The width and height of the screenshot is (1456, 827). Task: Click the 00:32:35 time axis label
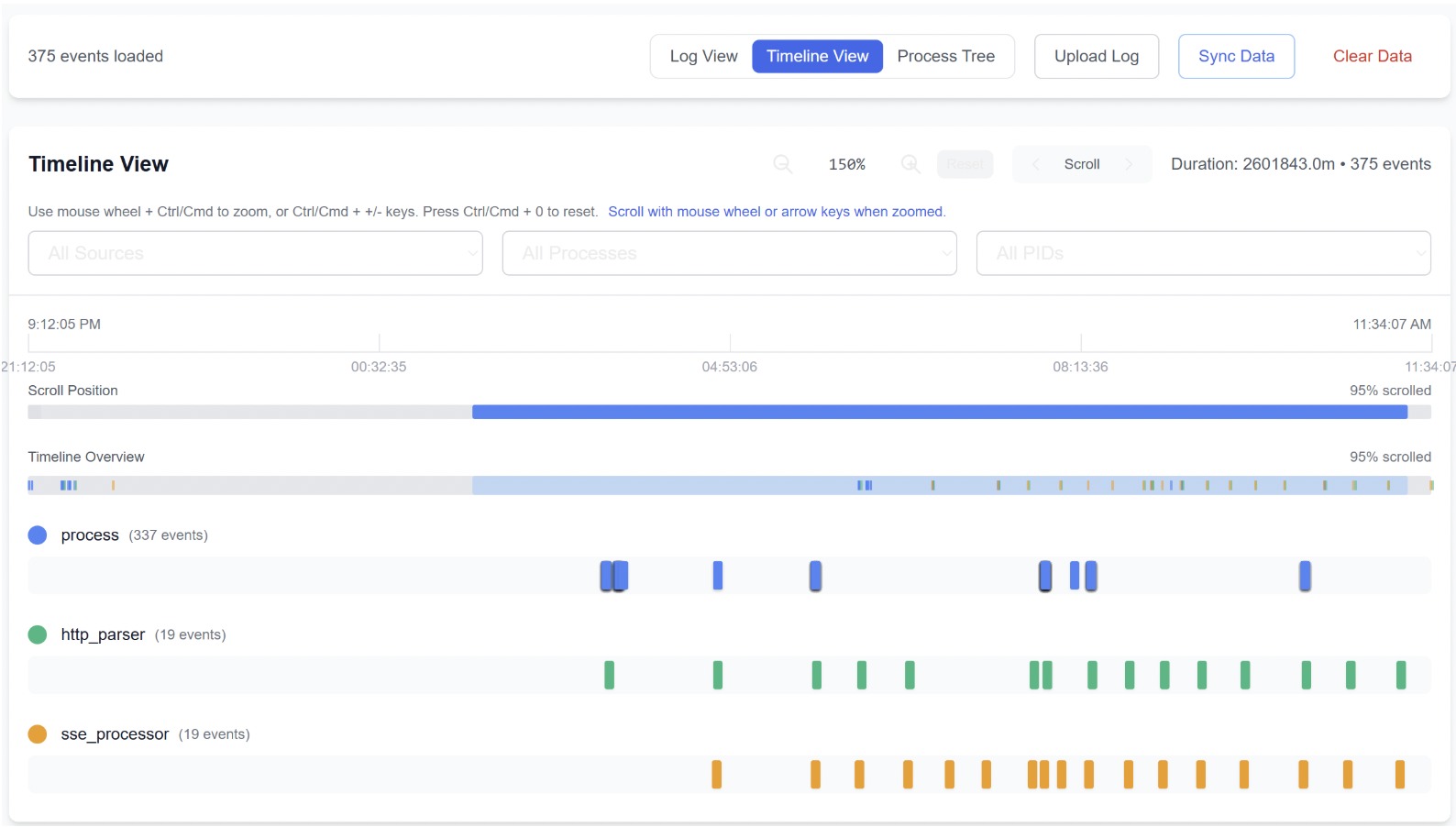click(379, 367)
